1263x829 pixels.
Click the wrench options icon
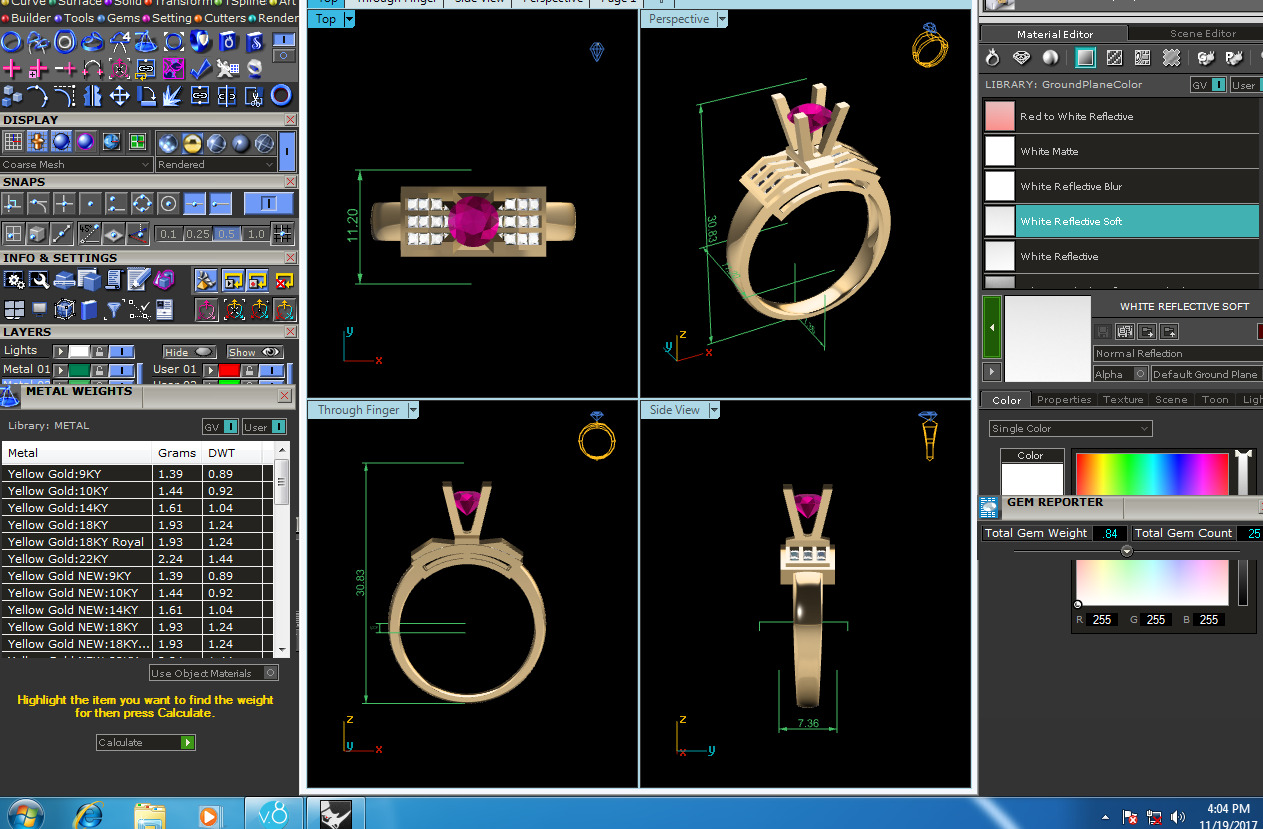tap(39, 280)
